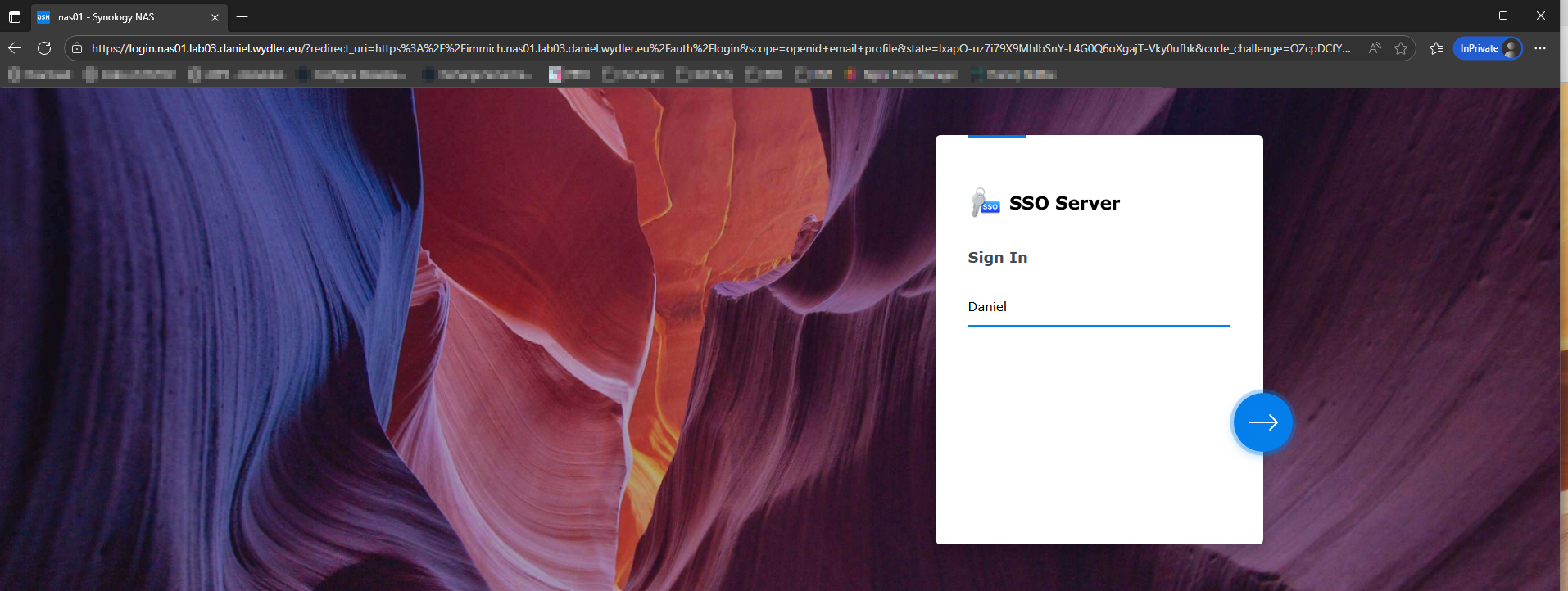View site information lock icon

pyautogui.click(x=77, y=48)
